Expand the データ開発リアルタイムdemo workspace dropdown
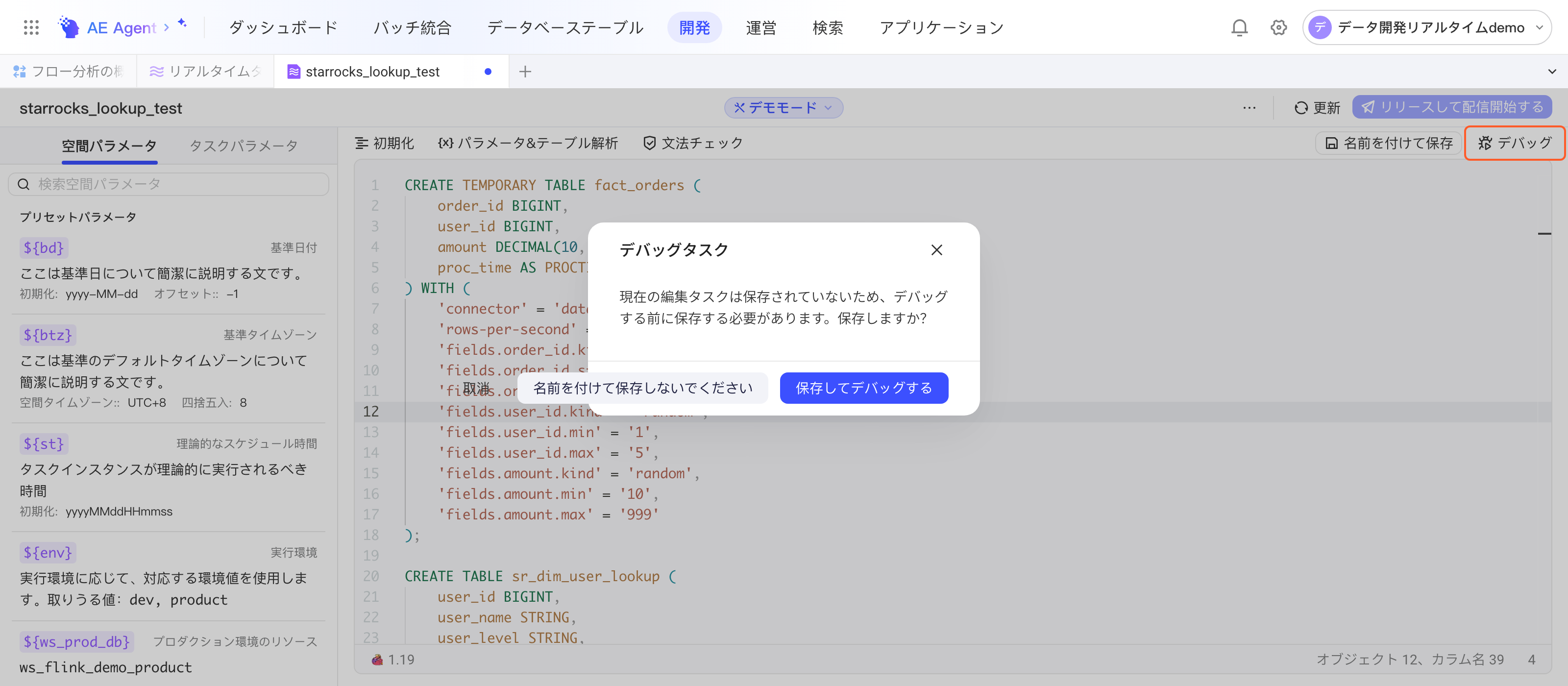The width and height of the screenshot is (1568, 686). [x=1540, y=27]
